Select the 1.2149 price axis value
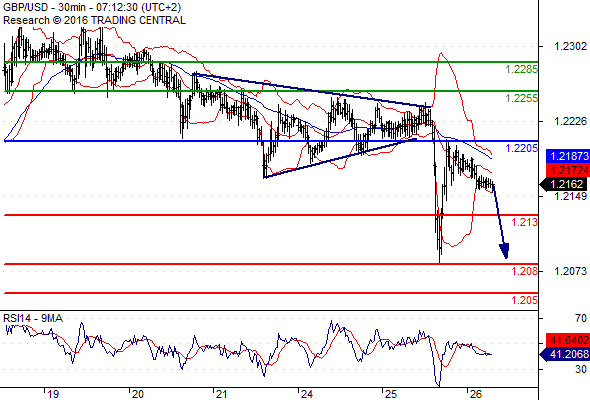 [570, 196]
